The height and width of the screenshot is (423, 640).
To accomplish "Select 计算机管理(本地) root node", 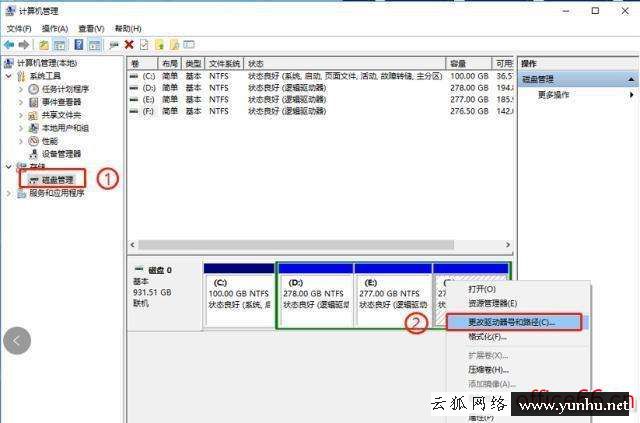I will coord(47,63).
